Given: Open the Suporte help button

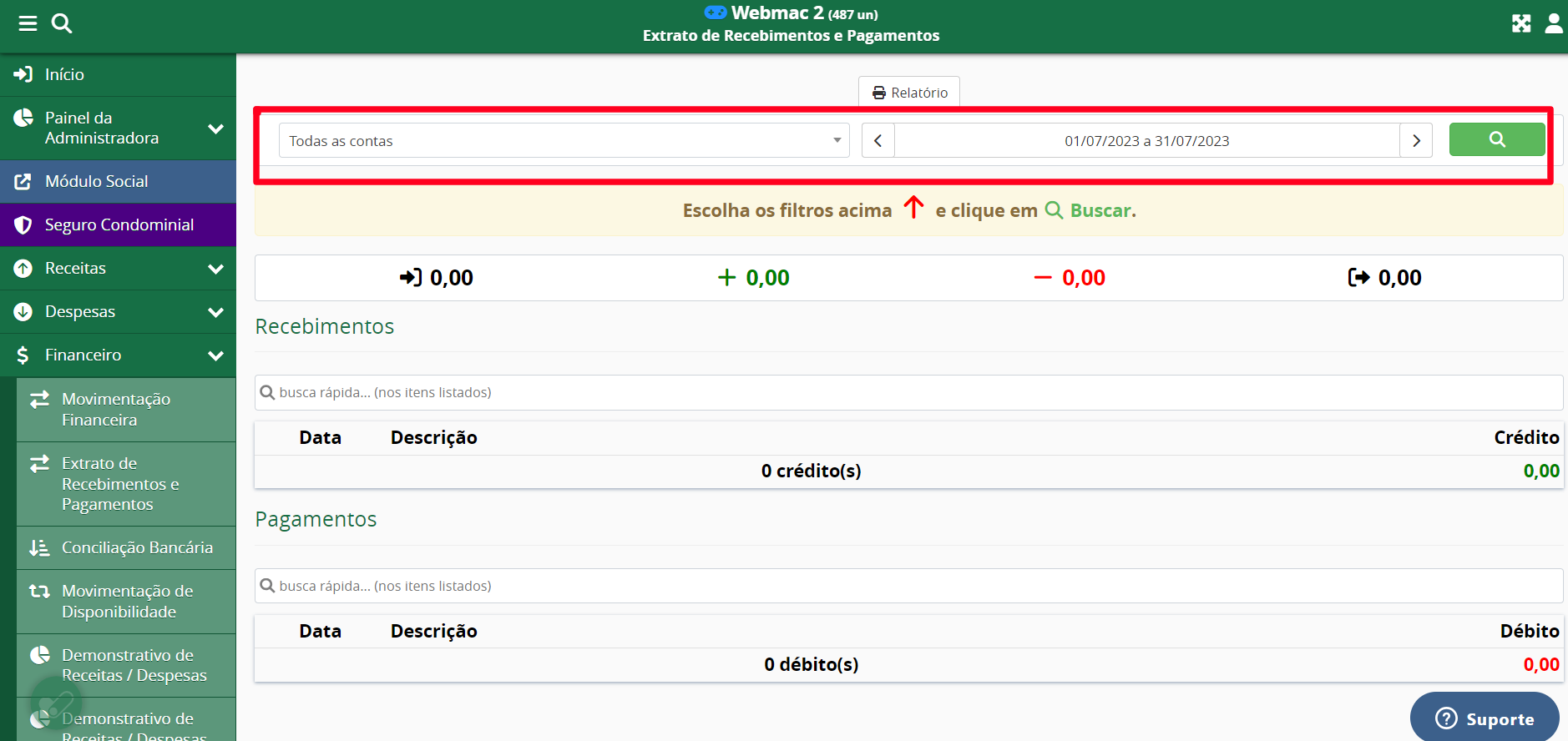Looking at the screenshot, I should (x=1485, y=718).
